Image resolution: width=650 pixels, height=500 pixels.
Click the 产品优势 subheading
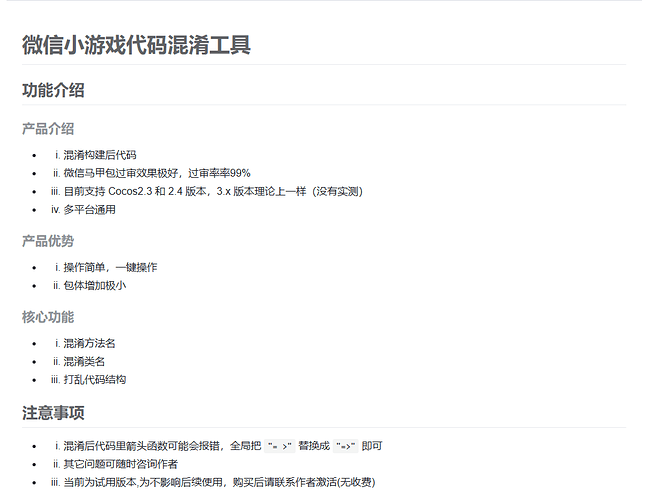[x=48, y=241]
